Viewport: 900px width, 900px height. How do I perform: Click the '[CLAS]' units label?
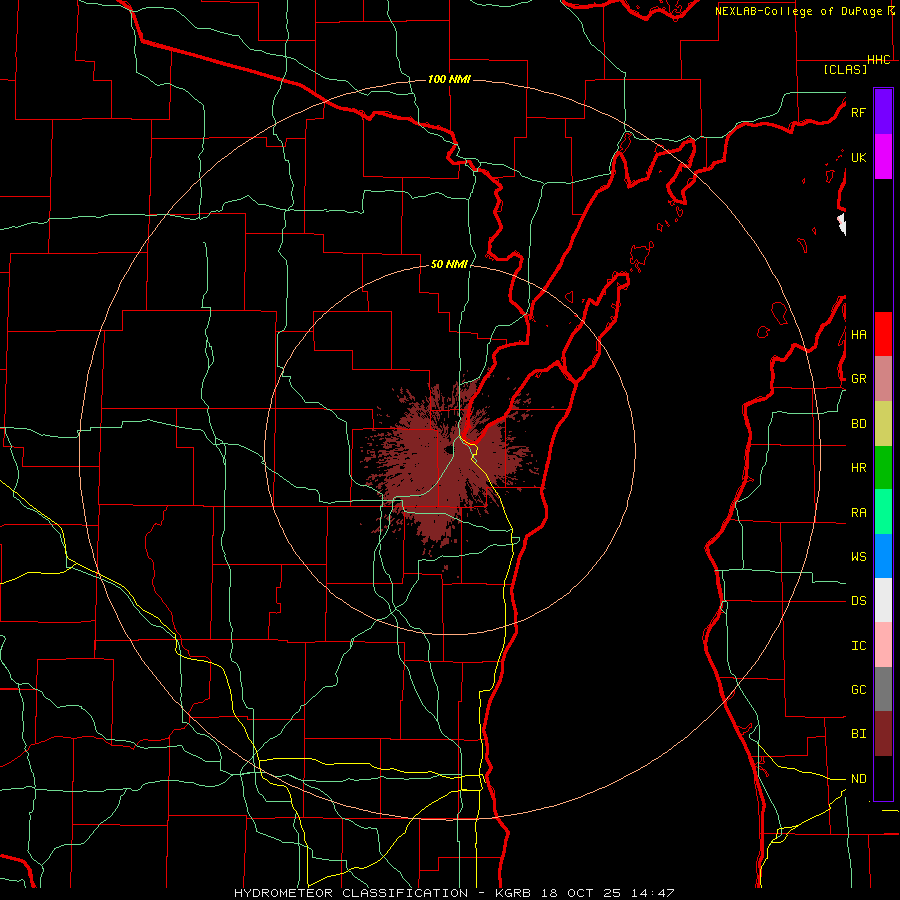845,69
